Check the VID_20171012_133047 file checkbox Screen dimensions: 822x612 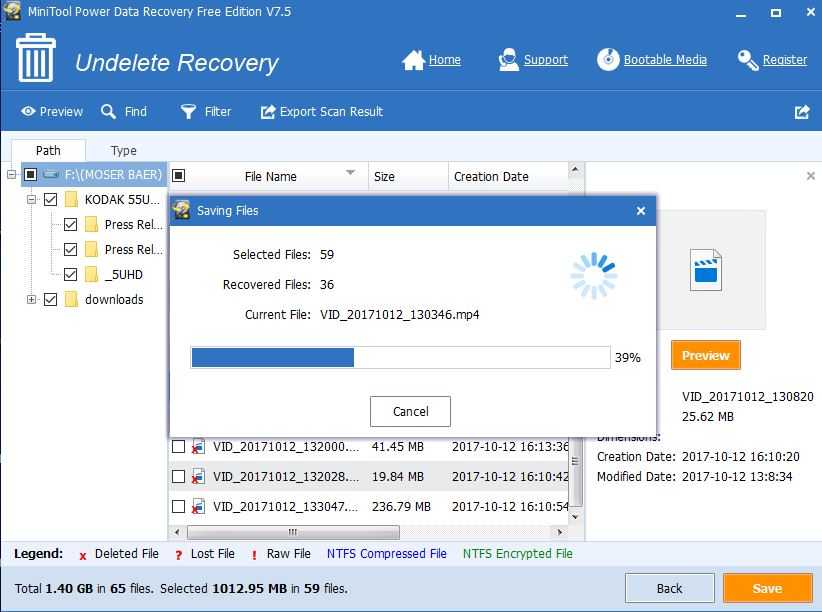179,507
